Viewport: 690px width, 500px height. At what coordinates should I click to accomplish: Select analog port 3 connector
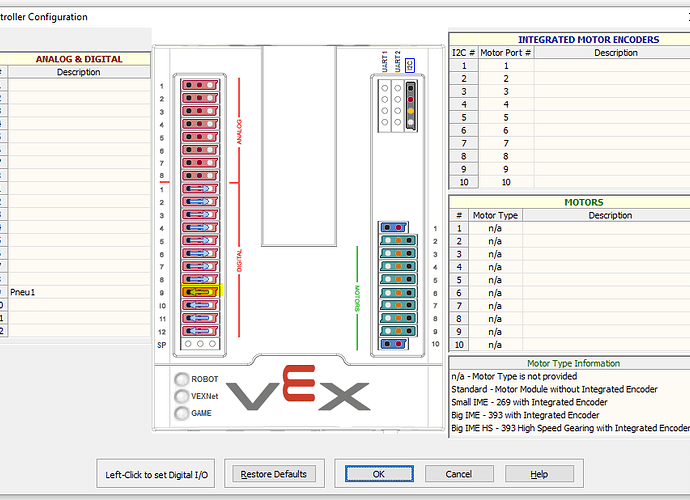(x=200, y=111)
